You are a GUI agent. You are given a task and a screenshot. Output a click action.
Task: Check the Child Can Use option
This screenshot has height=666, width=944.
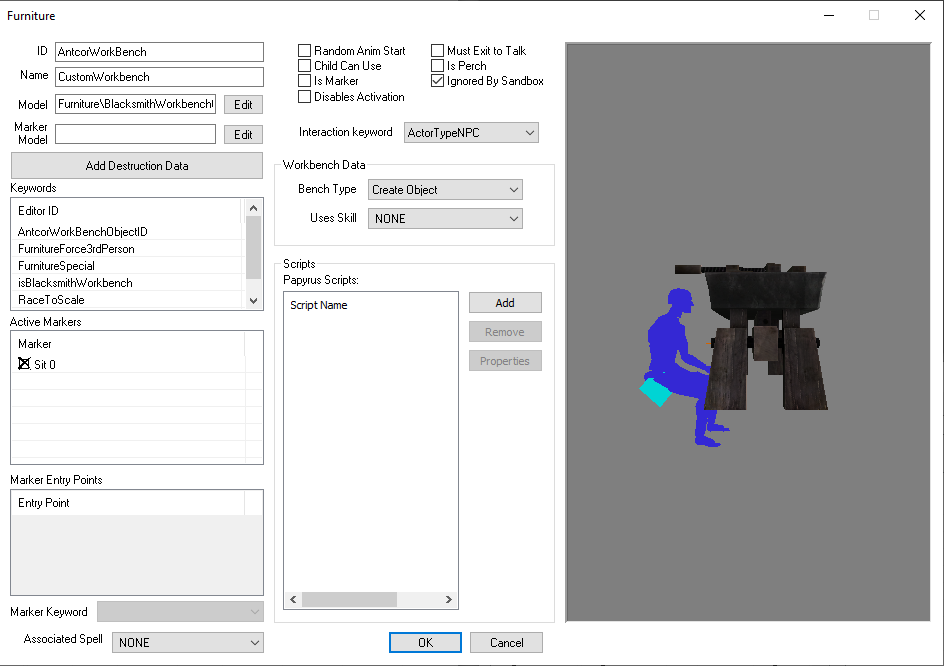[305, 66]
